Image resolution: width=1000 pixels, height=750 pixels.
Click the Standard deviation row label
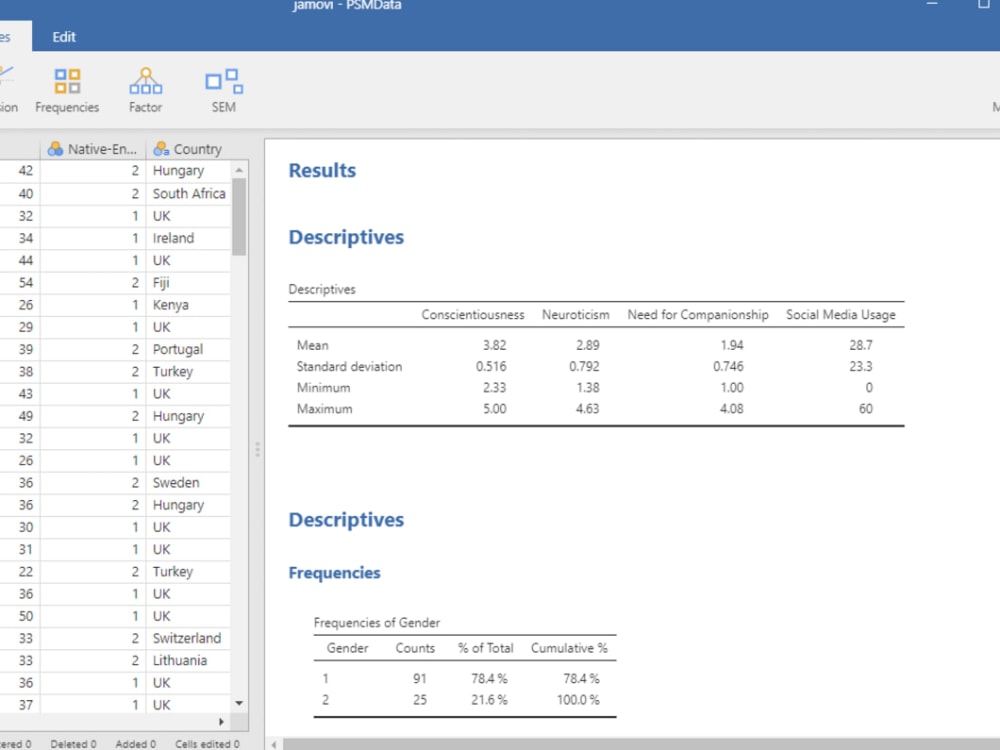(x=349, y=366)
